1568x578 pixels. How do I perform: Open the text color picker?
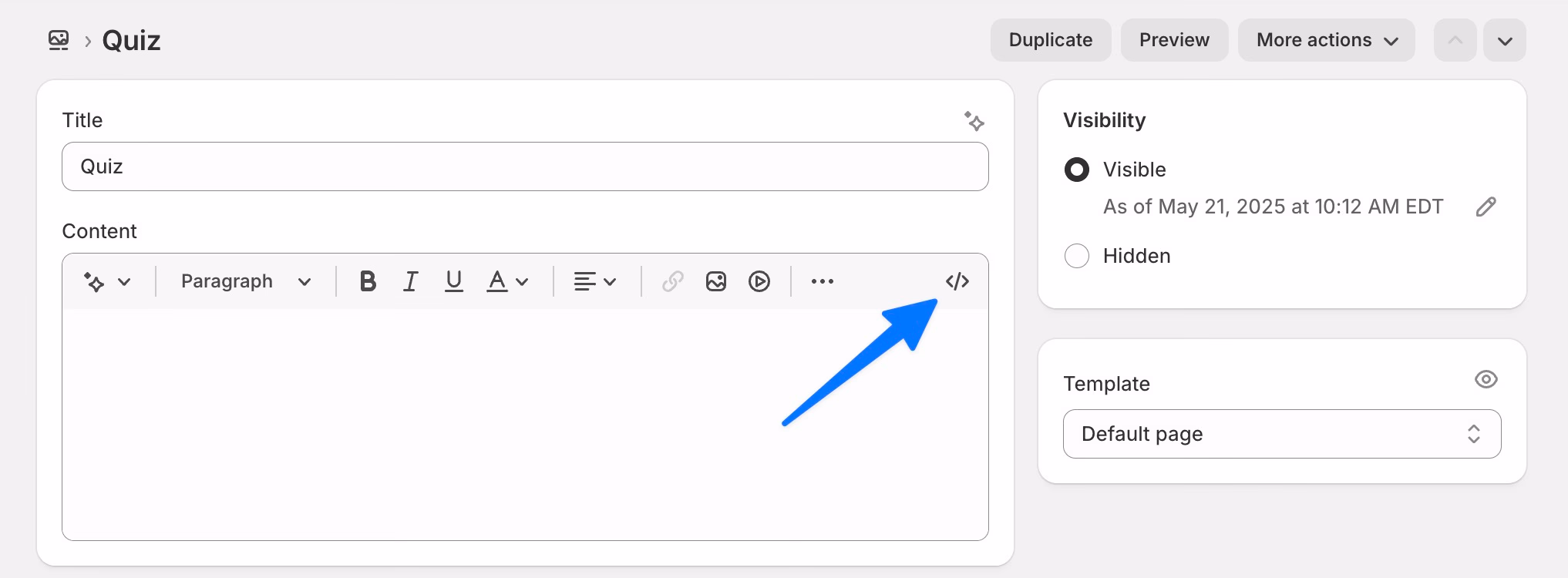507,281
